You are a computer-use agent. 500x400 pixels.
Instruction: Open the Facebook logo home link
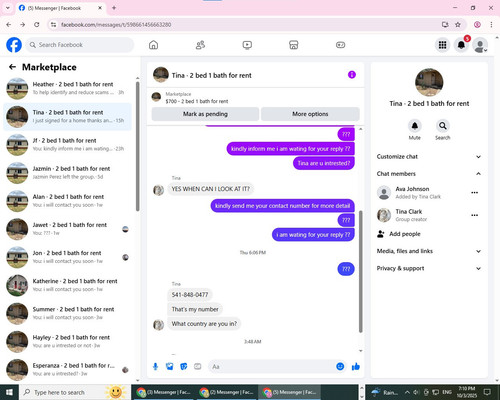point(14,45)
